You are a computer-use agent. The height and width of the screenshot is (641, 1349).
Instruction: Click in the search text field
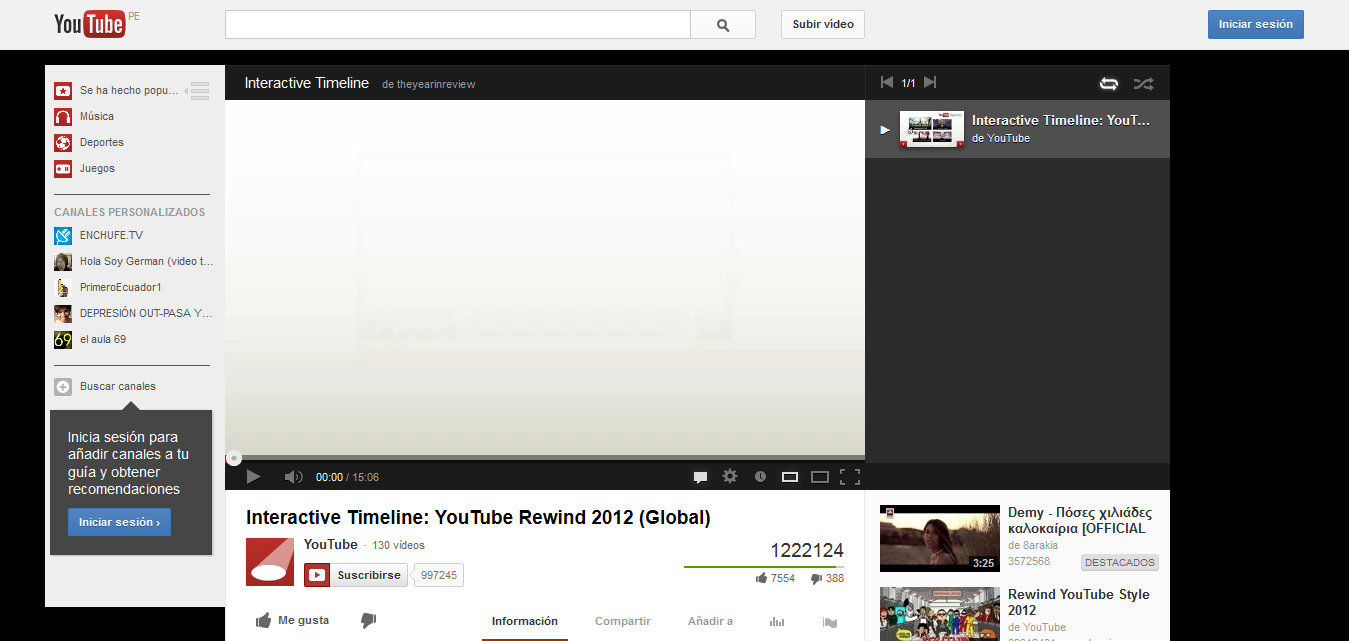click(x=458, y=25)
